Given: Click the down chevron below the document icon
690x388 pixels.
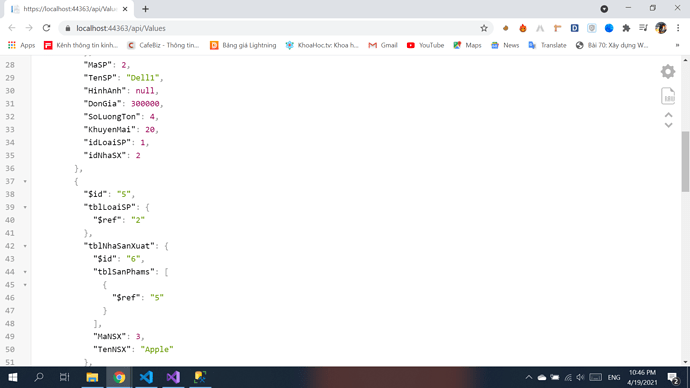Looking at the screenshot, I should point(668,125).
